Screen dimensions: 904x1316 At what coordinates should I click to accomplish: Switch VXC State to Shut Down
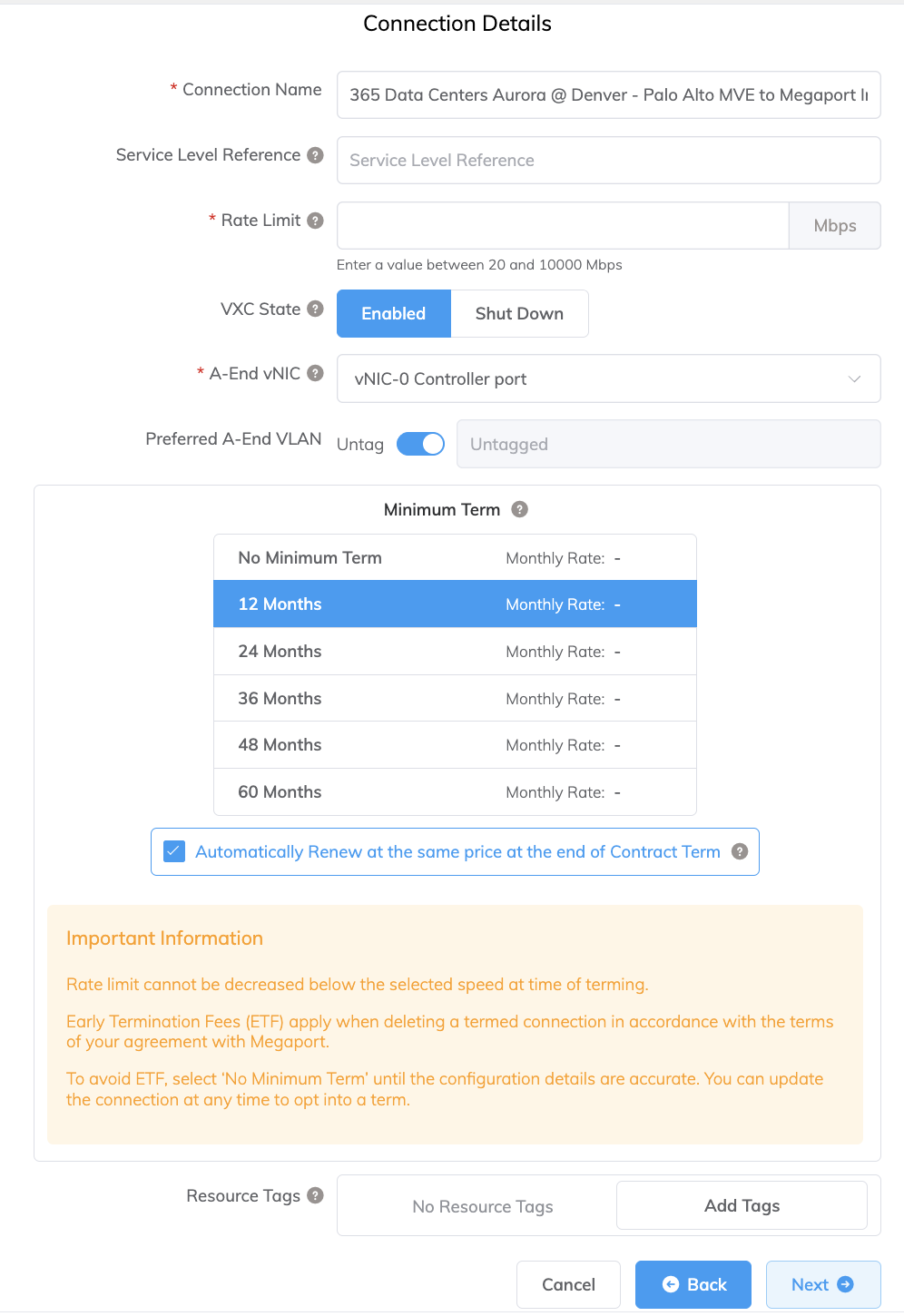click(x=519, y=313)
